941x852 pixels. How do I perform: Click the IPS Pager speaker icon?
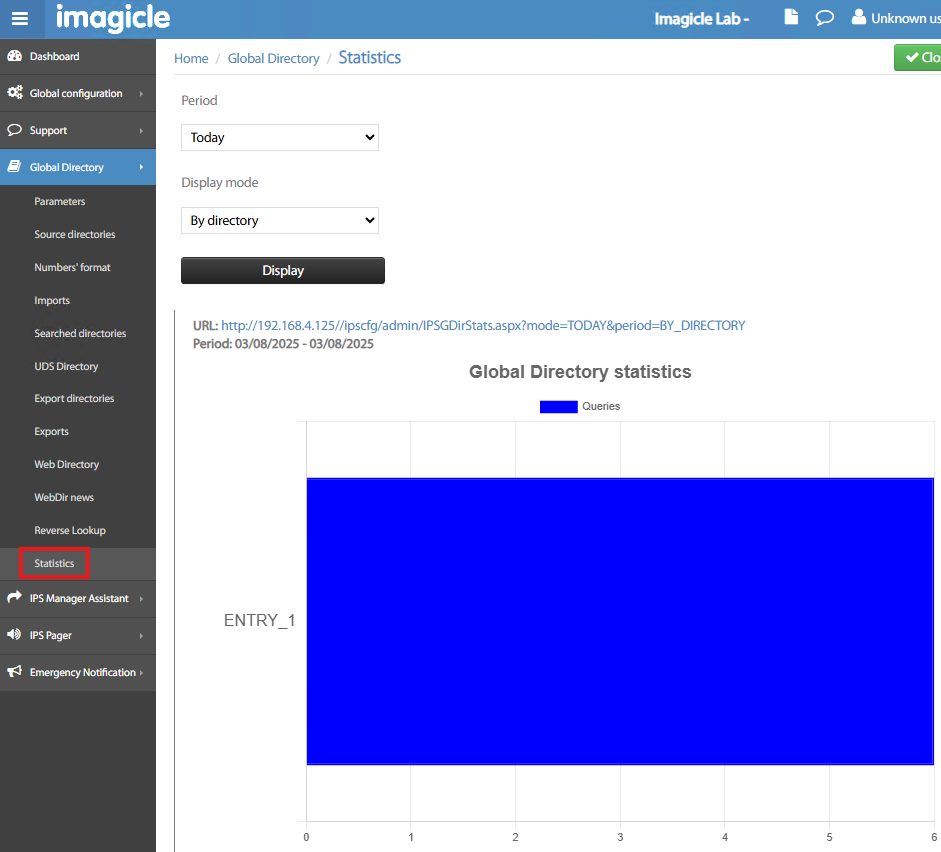[15, 635]
